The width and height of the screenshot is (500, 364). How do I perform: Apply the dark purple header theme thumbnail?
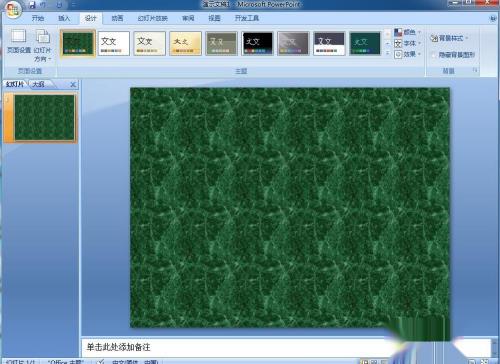[x=330, y=43]
